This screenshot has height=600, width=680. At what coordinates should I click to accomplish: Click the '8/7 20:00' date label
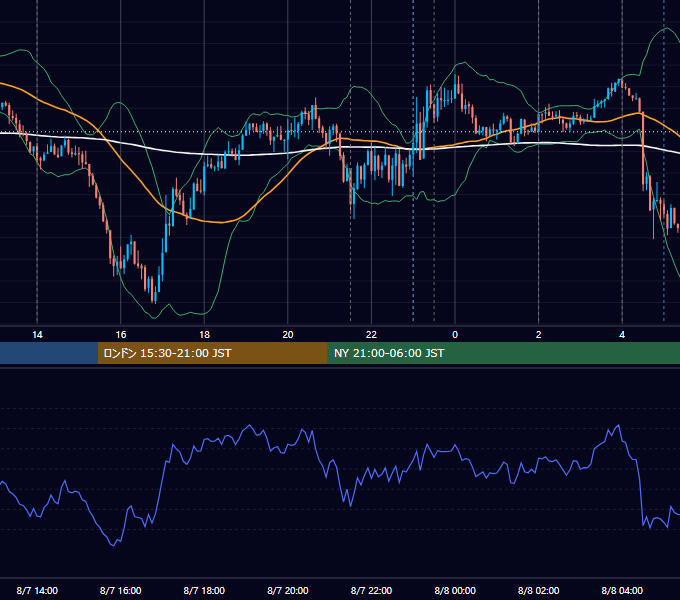point(288,590)
